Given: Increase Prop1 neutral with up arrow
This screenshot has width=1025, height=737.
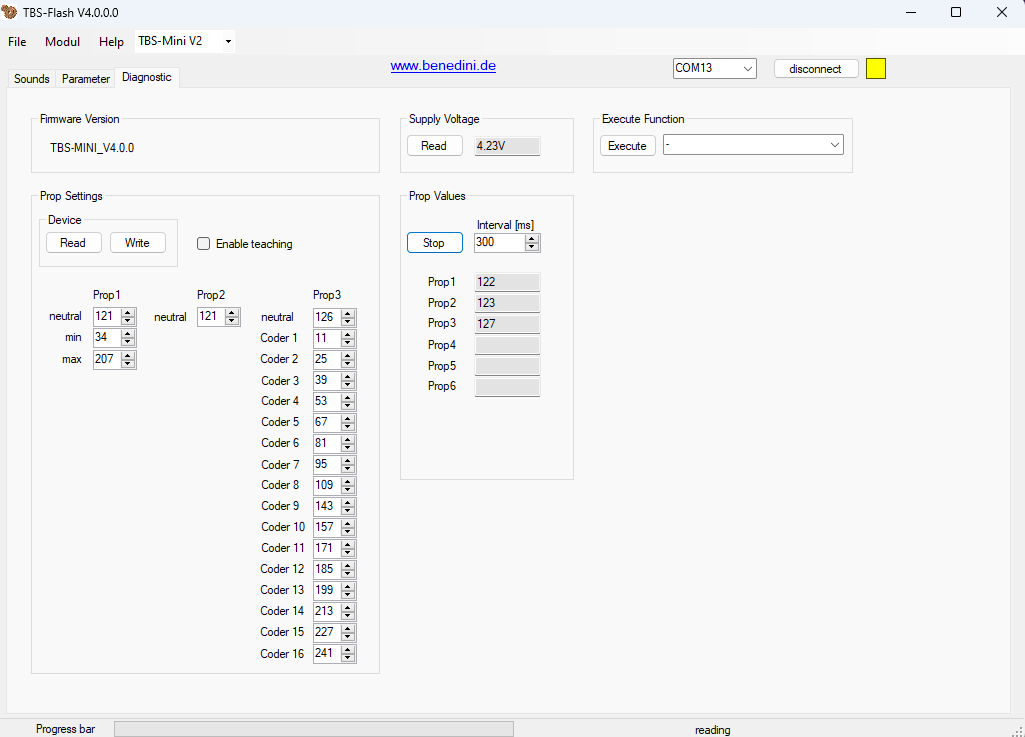Looking at the screenshot, I should [128, 313].
